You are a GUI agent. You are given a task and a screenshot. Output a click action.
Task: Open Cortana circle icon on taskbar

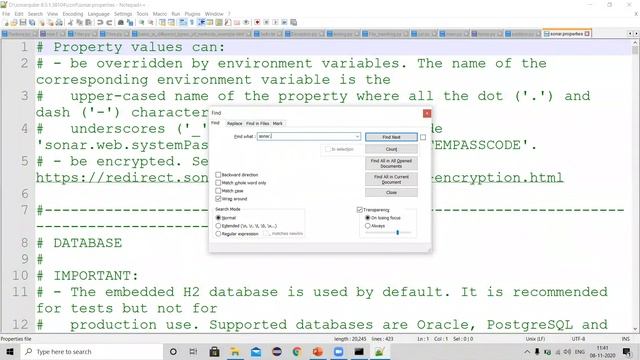pyautogui.click(x=173, y=351)
